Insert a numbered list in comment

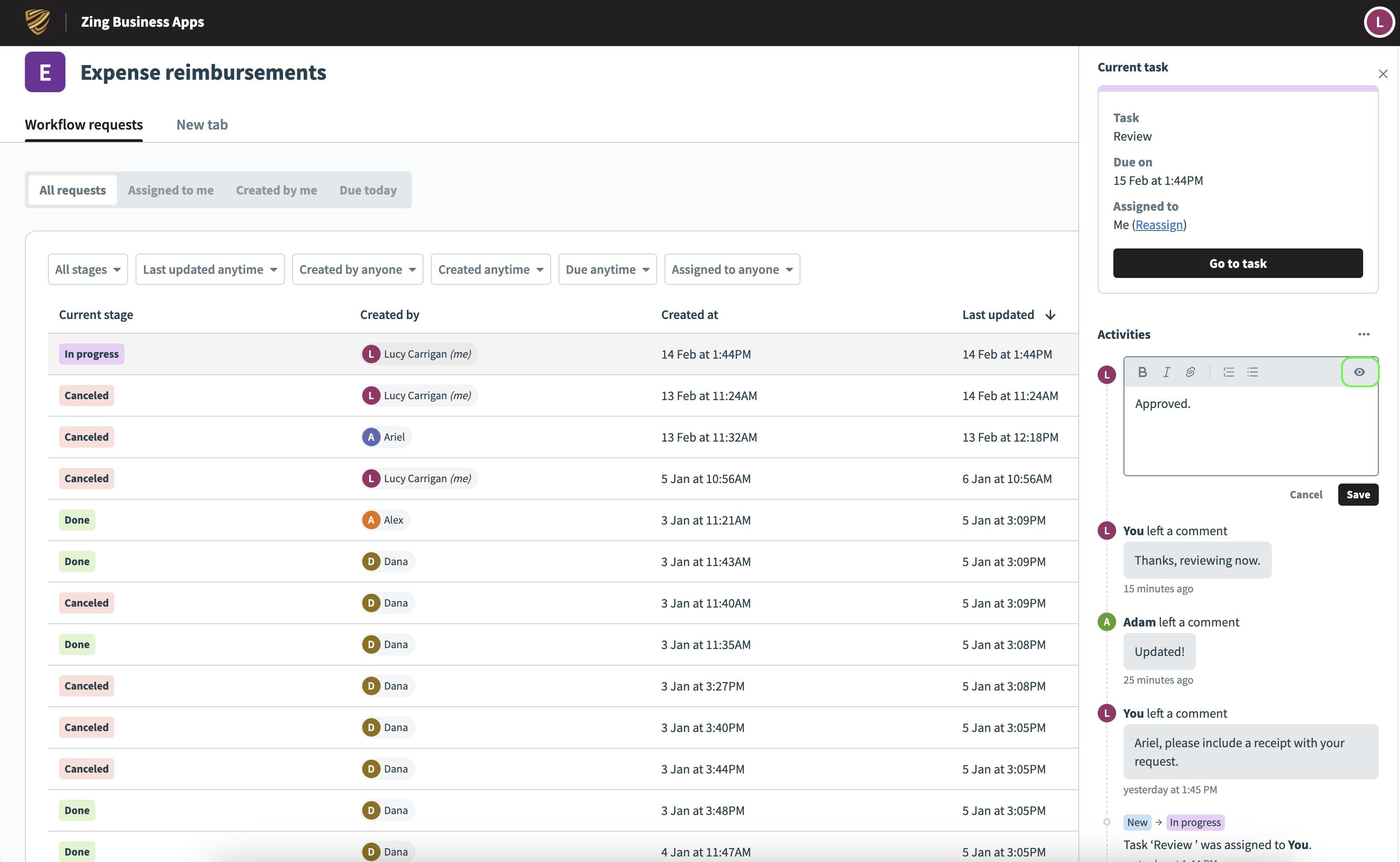pos(1228,372)
